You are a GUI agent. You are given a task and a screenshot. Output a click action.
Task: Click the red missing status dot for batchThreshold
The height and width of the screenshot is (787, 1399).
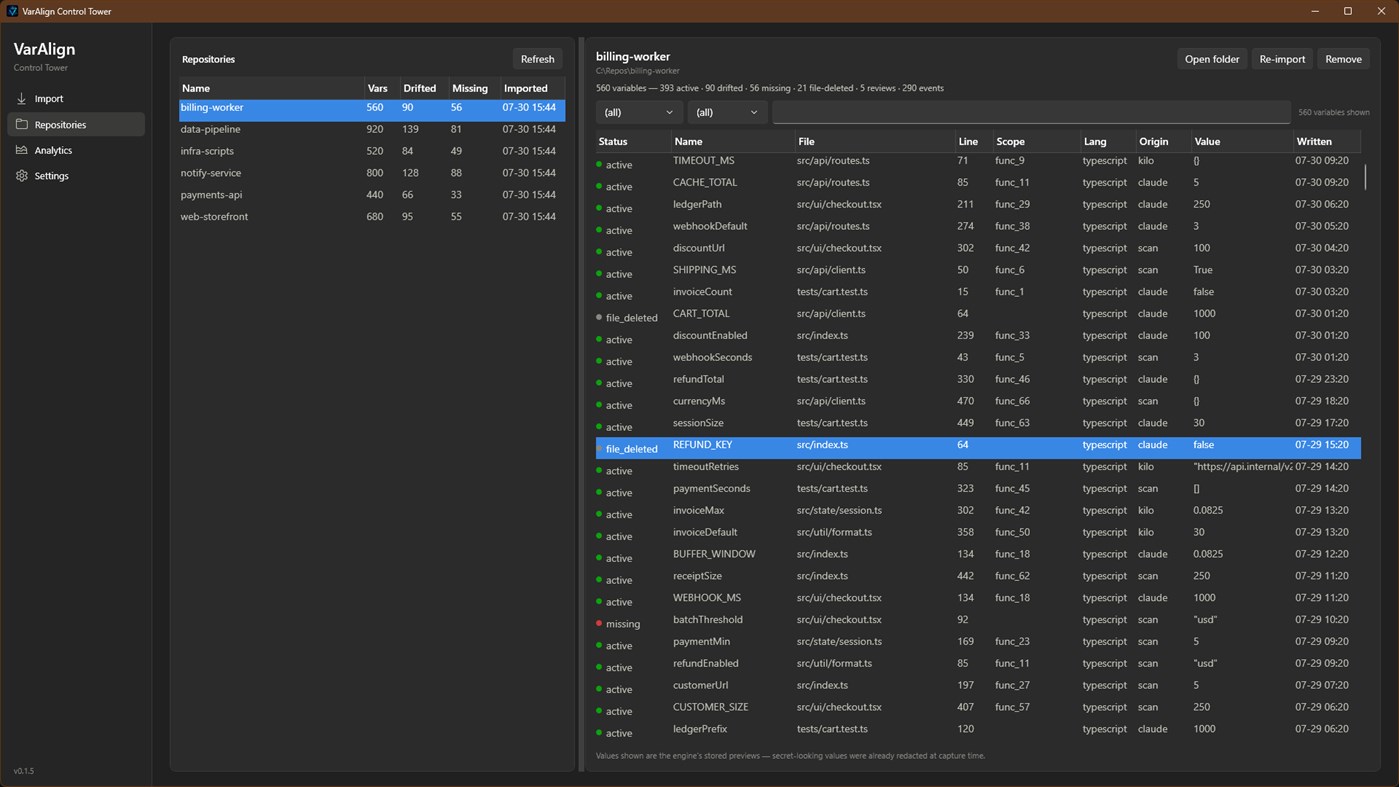[x=599, y=623]
